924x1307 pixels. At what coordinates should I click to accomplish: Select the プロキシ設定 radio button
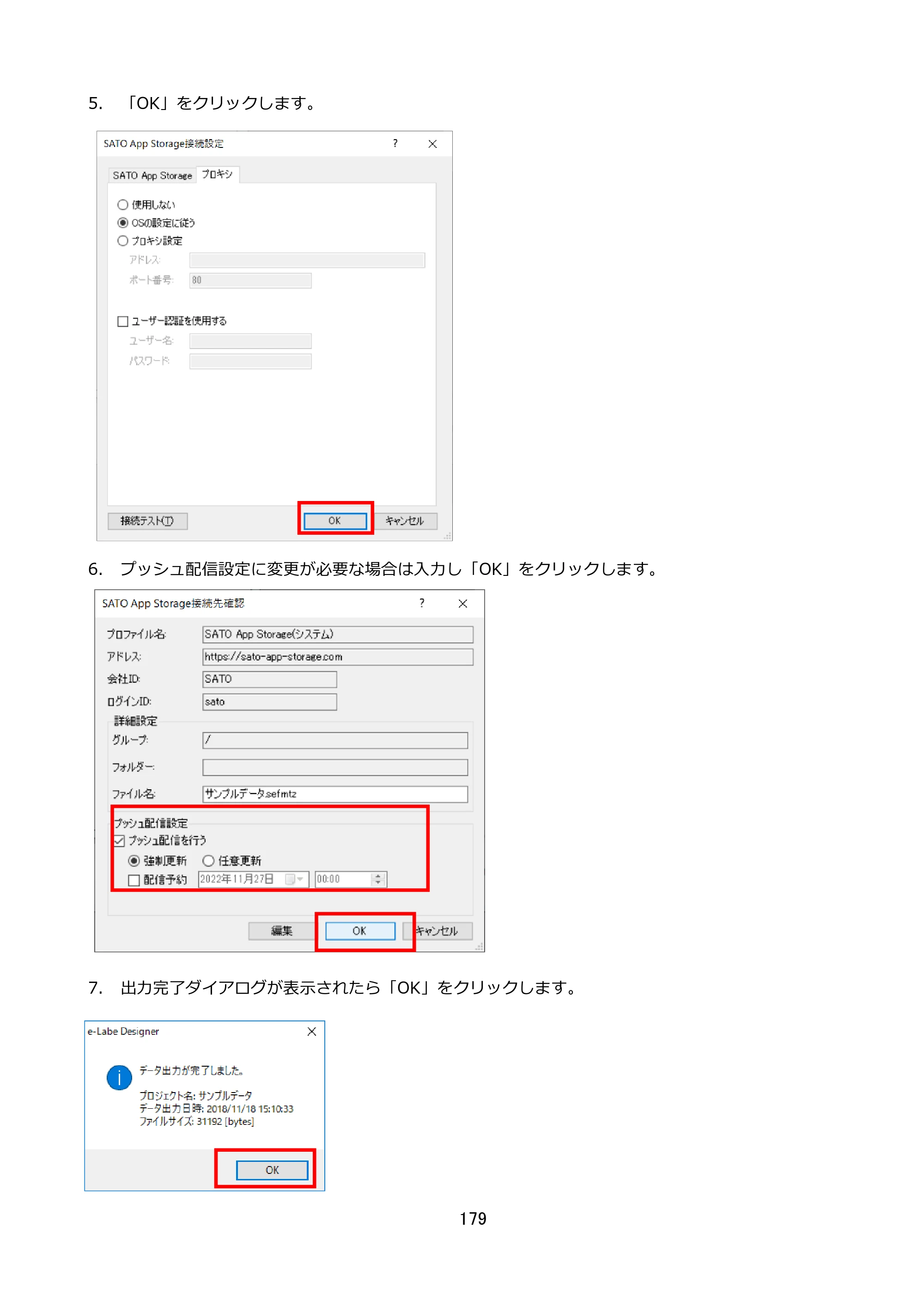click(x=122, y=241)
